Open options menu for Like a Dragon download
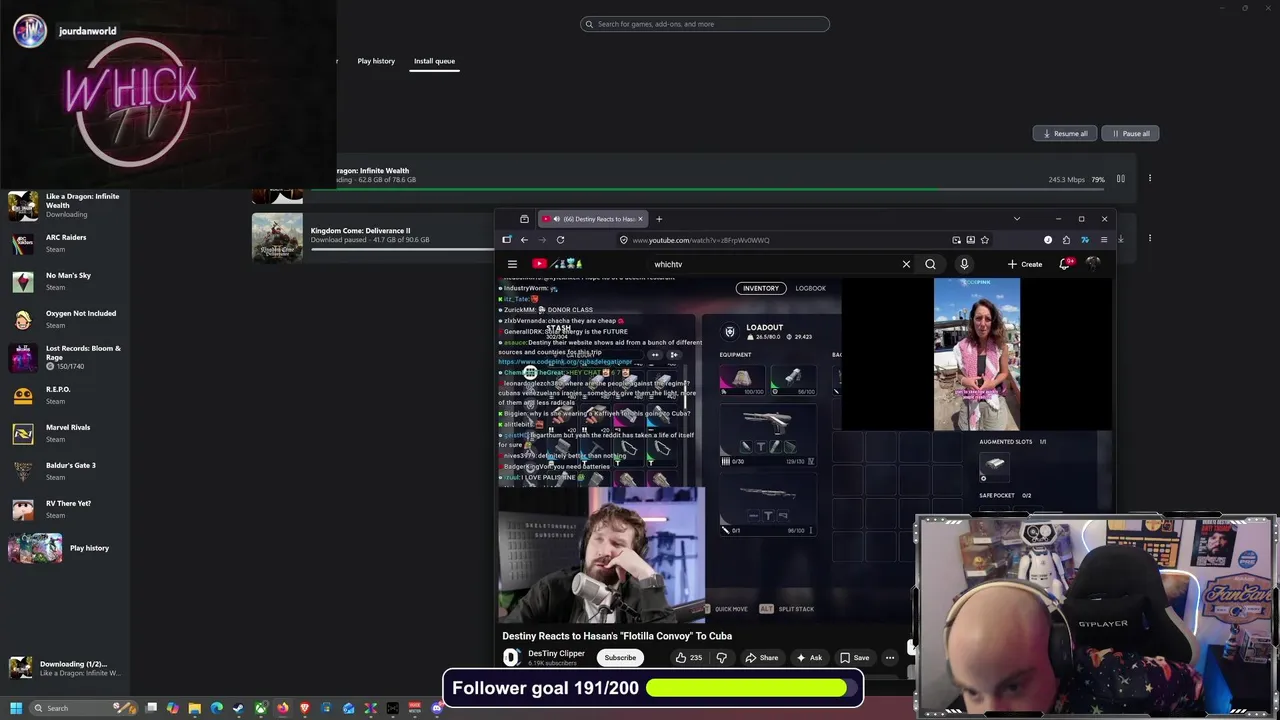The image size is (1280, 720). coord(1150,179)
